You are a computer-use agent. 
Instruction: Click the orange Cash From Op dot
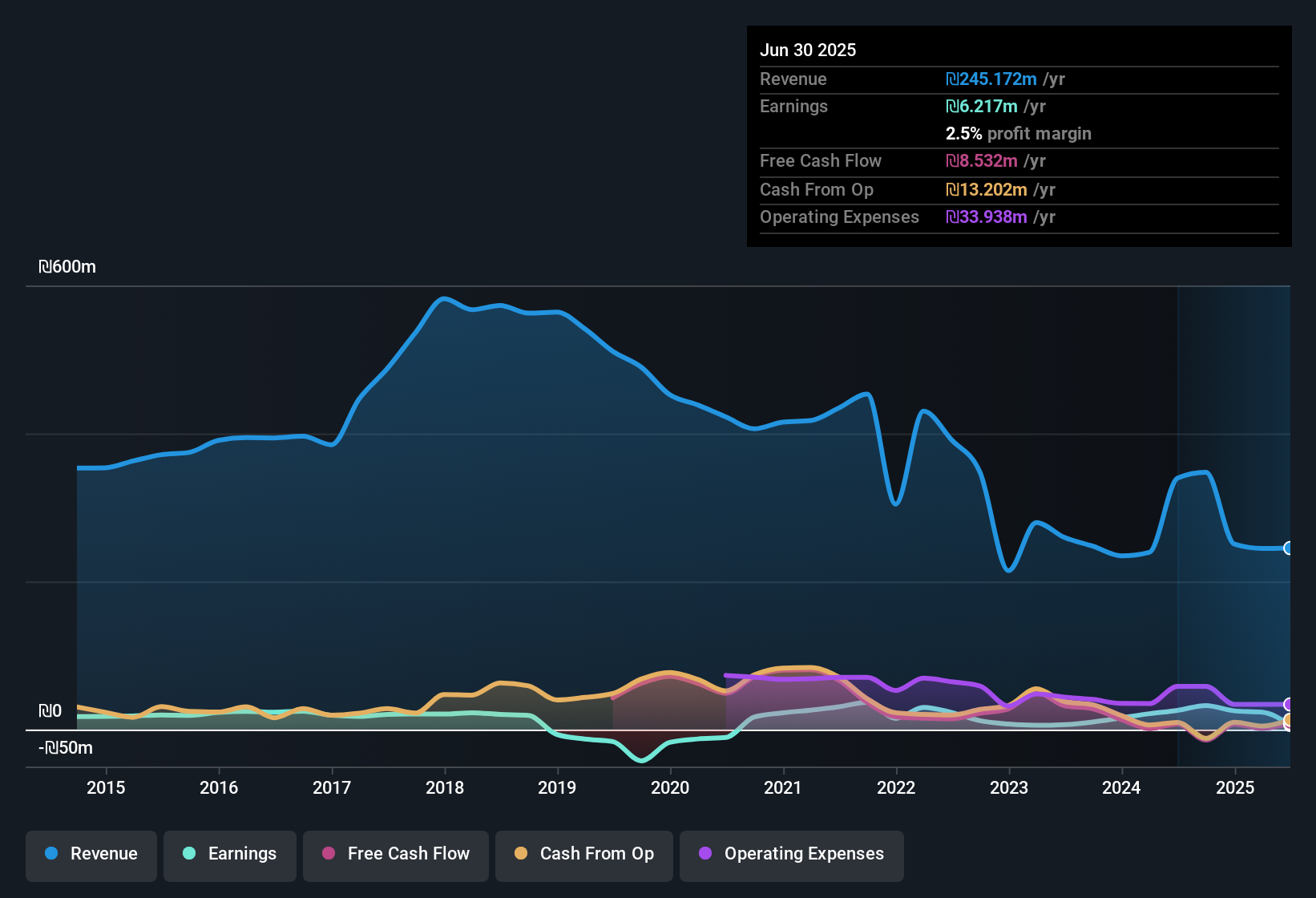tap(521, 853)
